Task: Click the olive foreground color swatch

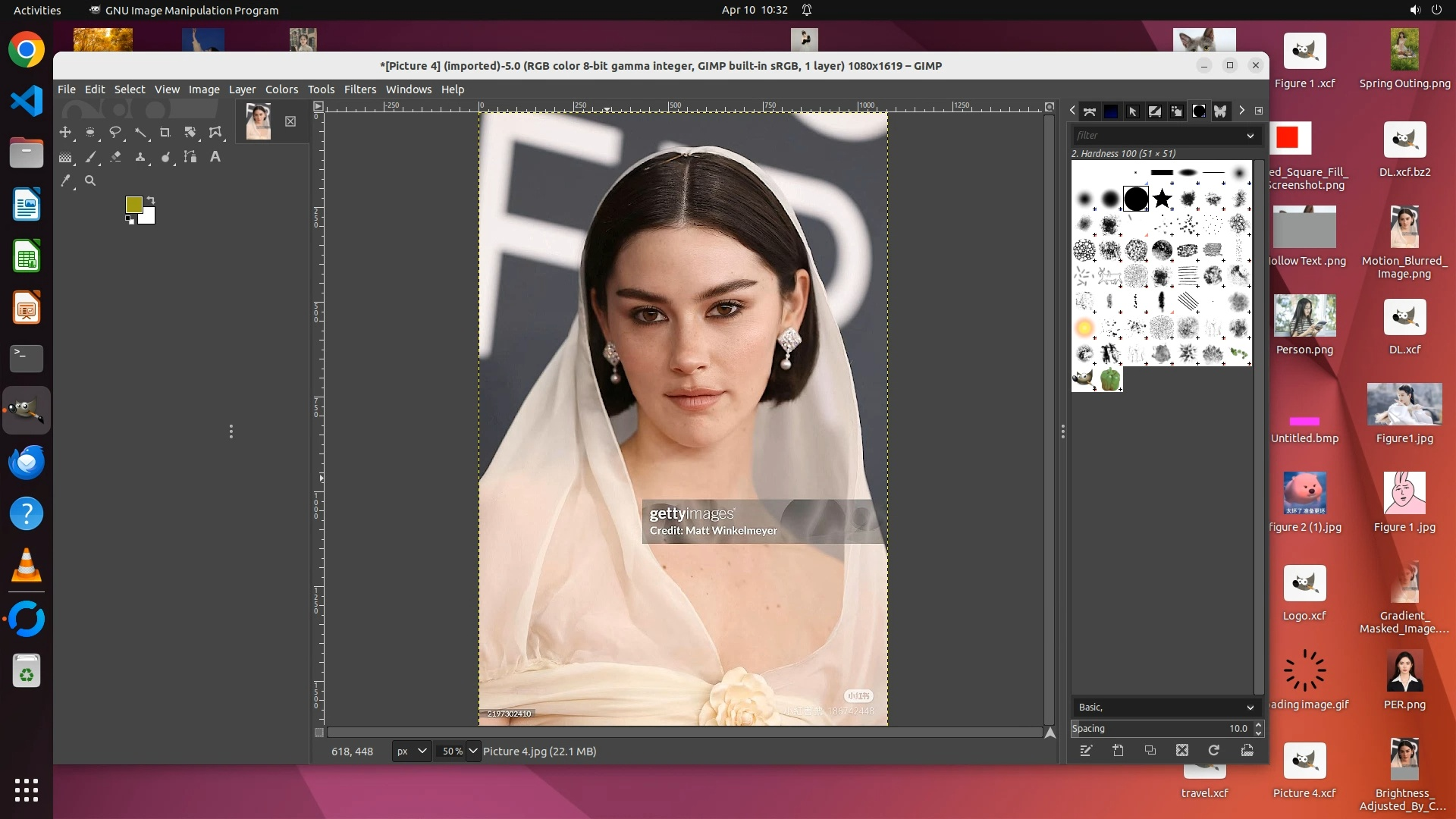Action: click(x=133, y=205)
